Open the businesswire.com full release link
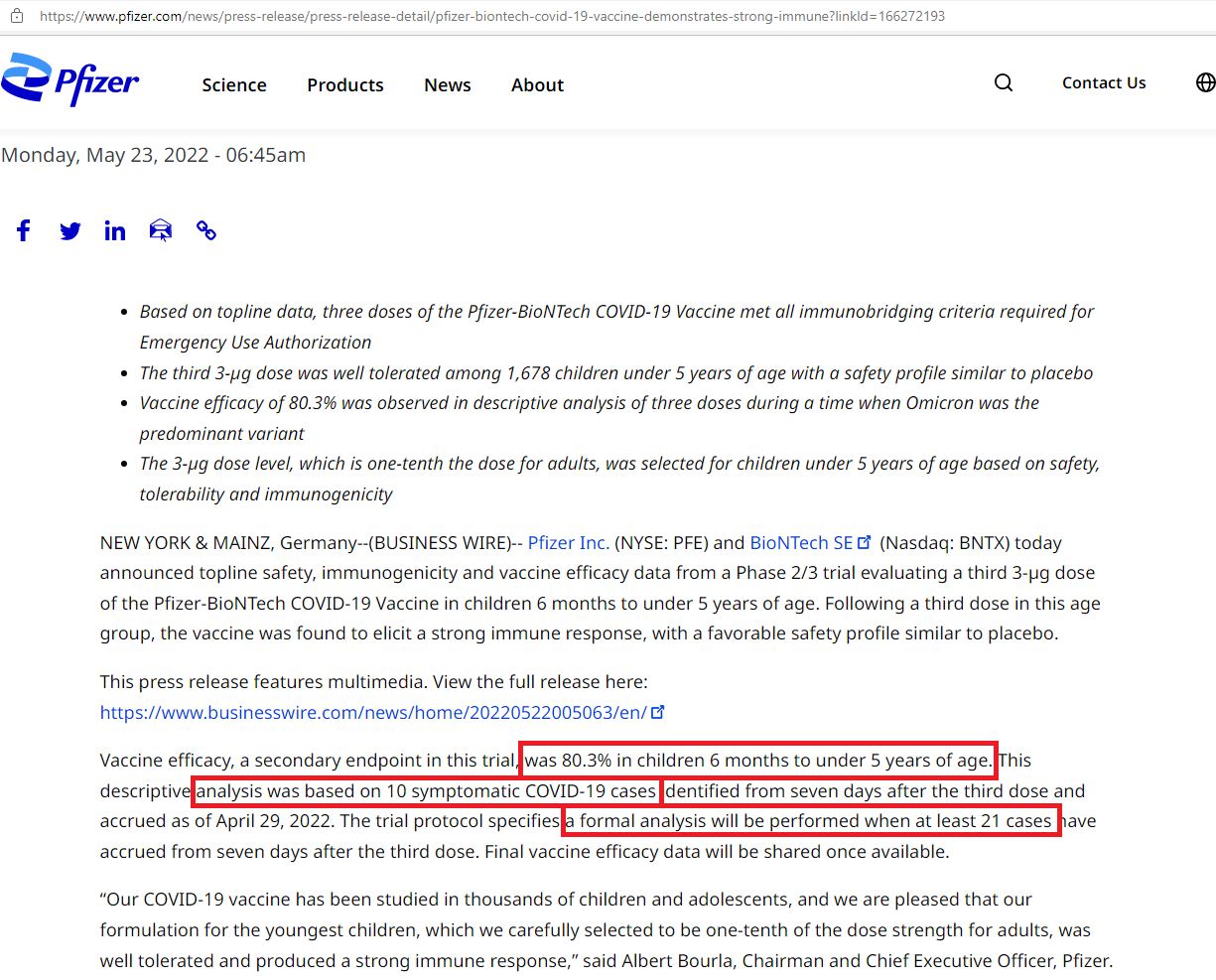Screen dimensions: 1216x980 382,712
